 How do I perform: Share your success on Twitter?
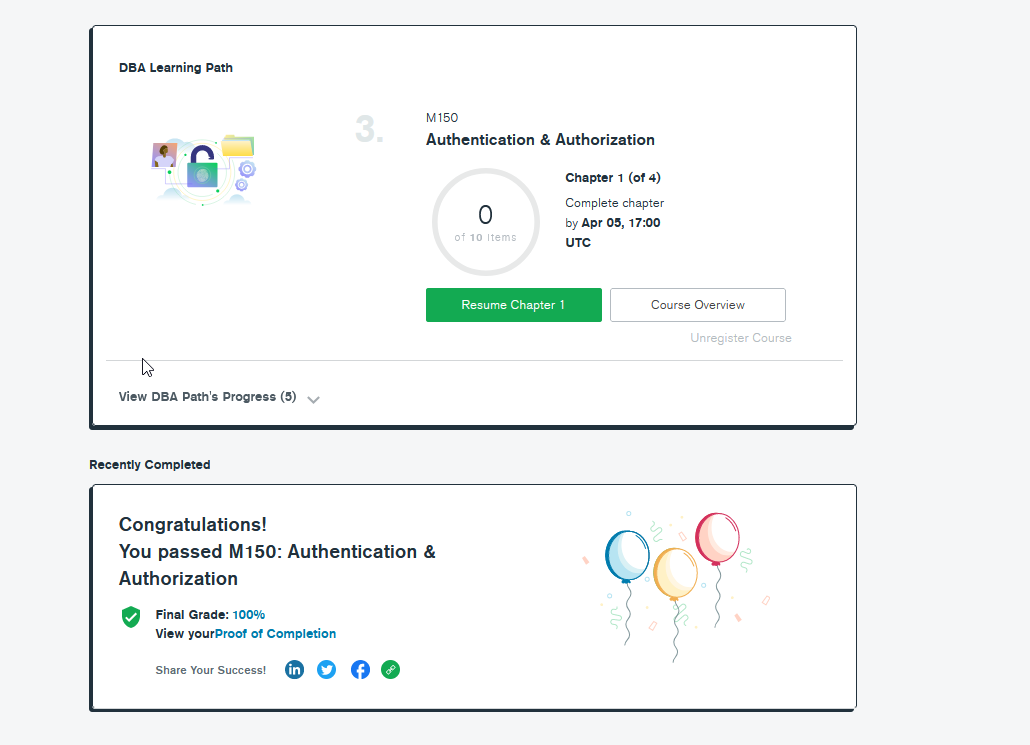tap(326, 669)
